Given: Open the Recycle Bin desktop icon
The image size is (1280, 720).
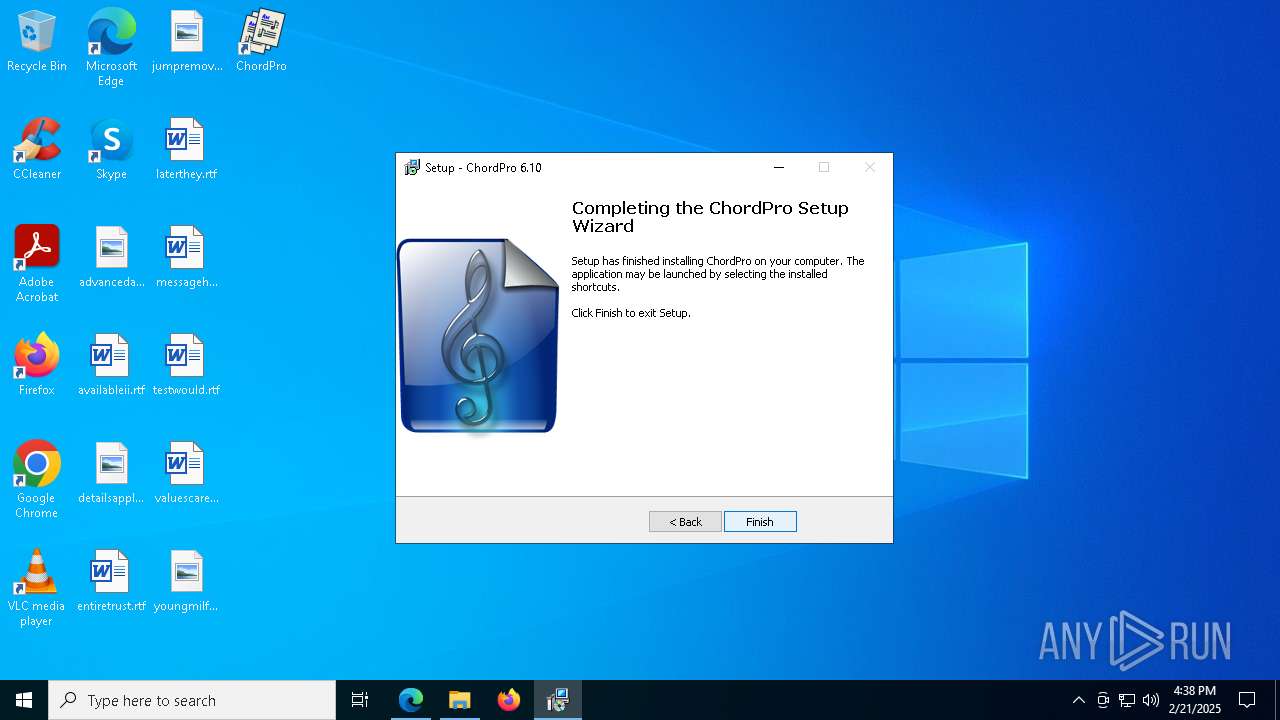Looking at the screenshot, I should [x=37, y=42].
